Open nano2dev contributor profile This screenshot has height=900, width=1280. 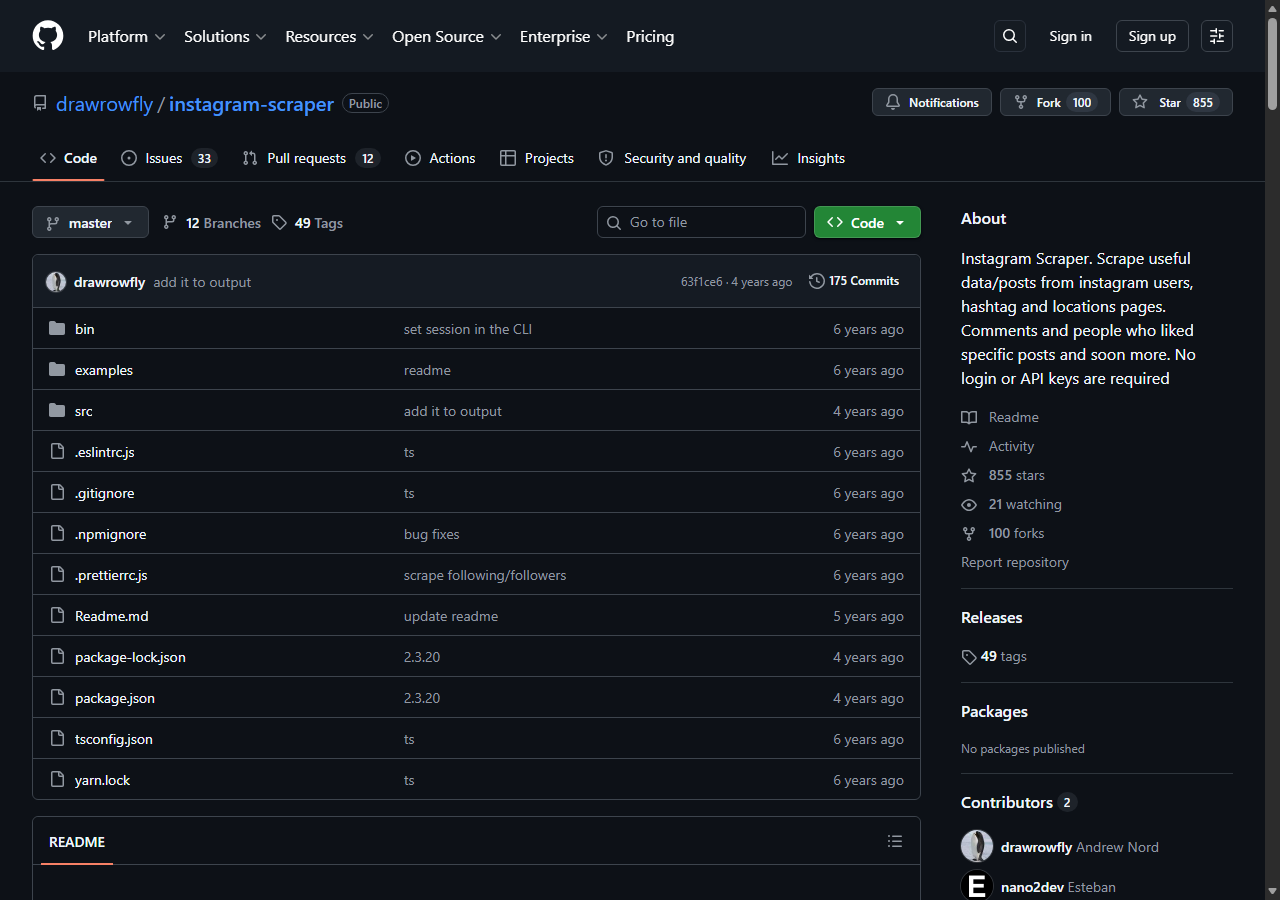click(1031, 887)
